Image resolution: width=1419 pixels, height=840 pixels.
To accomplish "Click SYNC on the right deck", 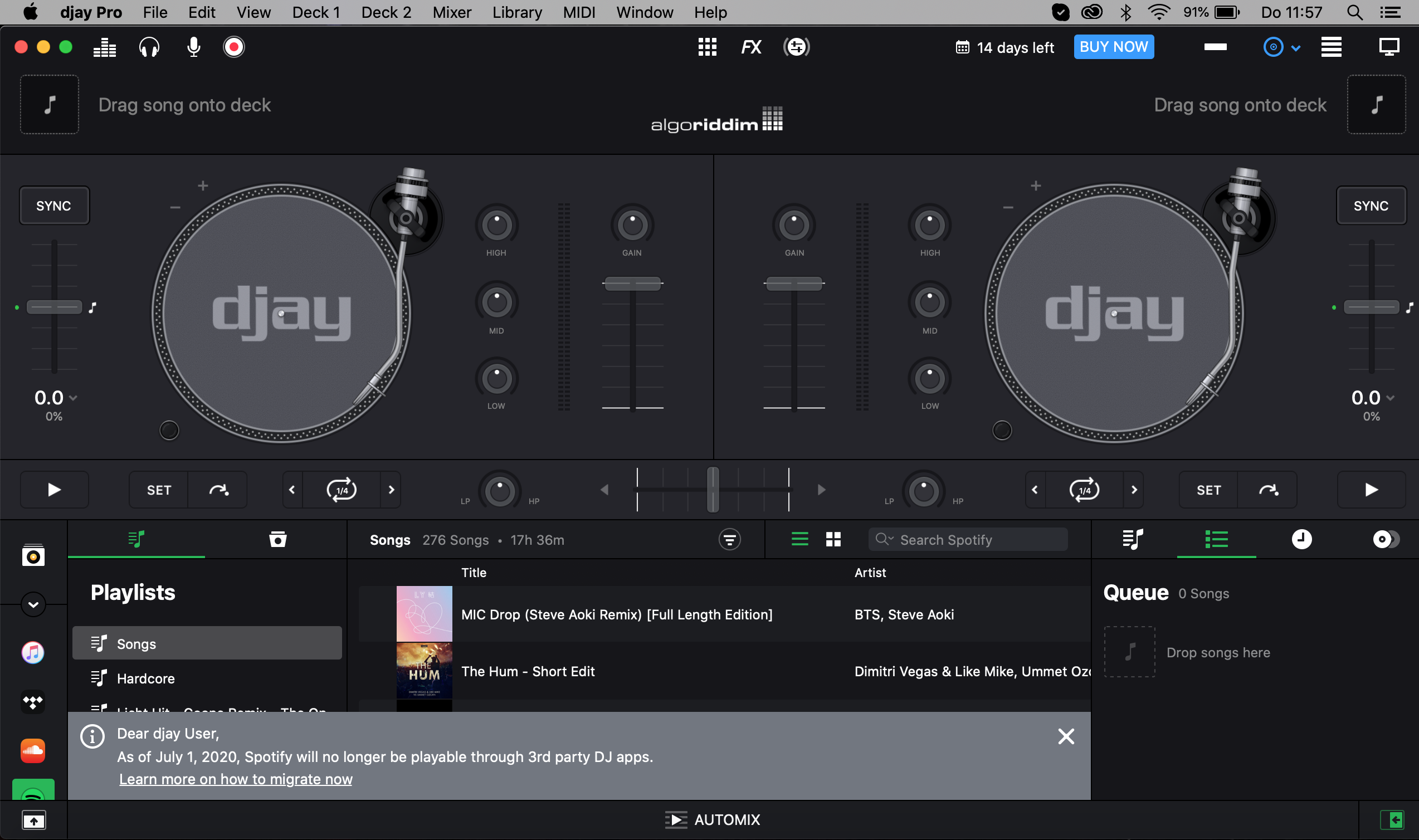I will 1371,206.
